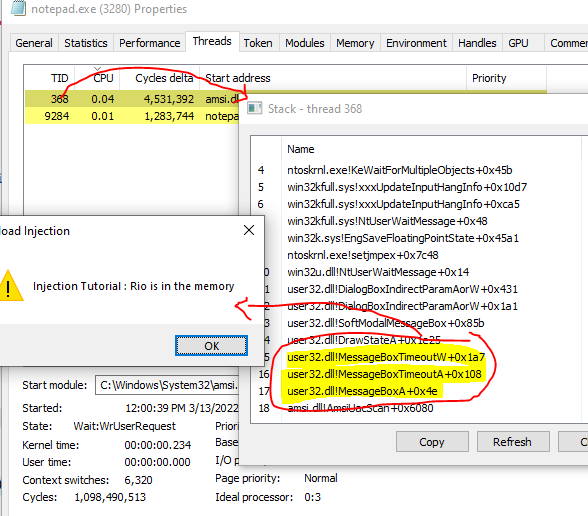Open the Statistics tab

click(x=86, y=43)
